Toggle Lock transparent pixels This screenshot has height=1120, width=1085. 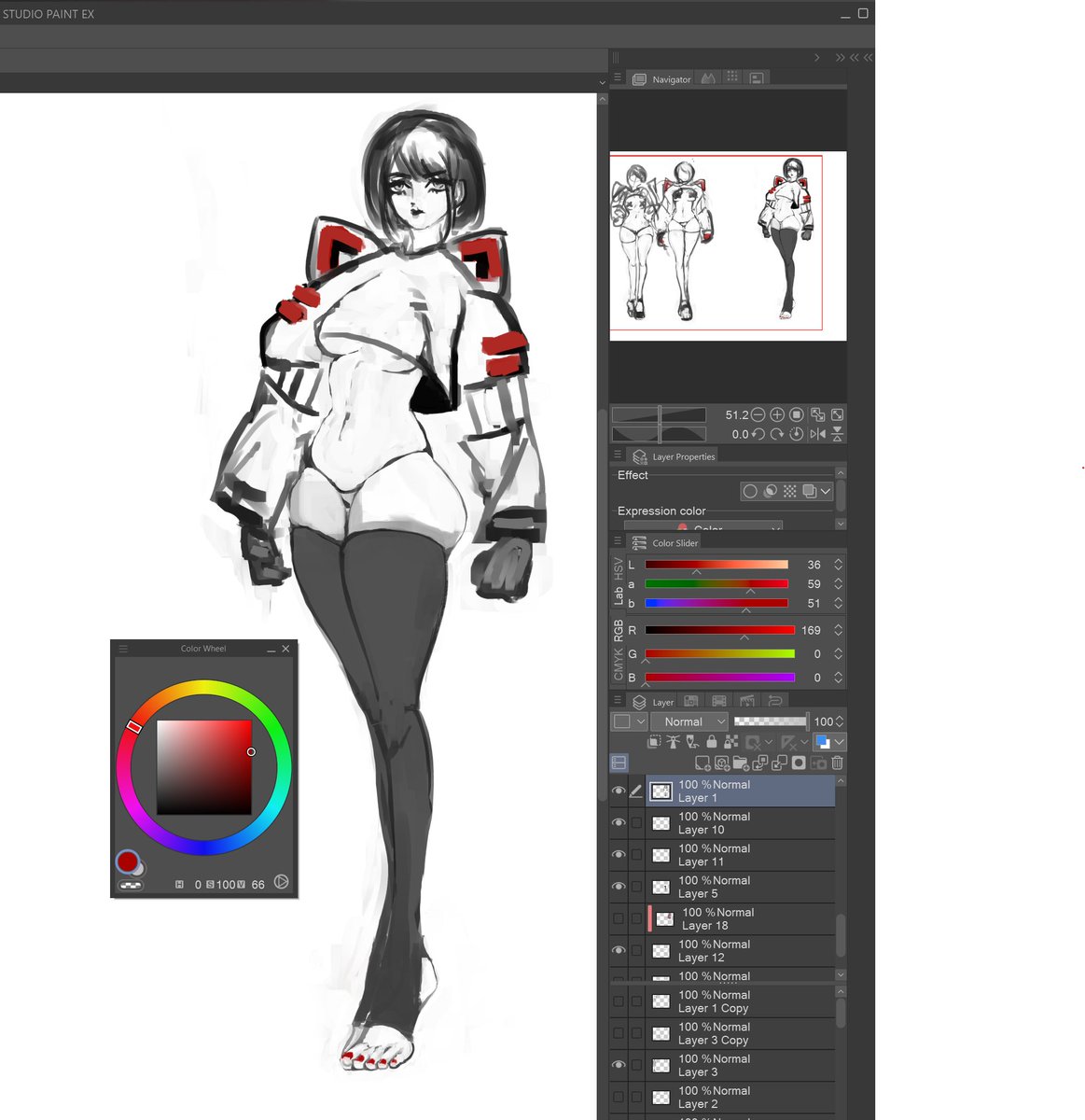tap(730, 742)
